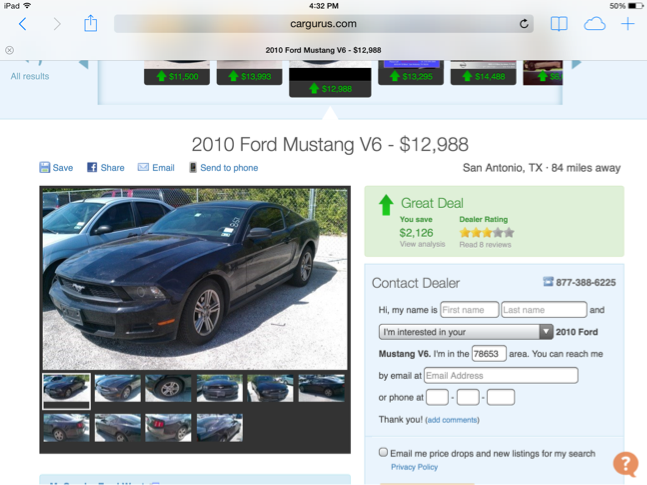Save this Mustang listing
The height and width of the screenshot is (485, 647).
(56, 168)
